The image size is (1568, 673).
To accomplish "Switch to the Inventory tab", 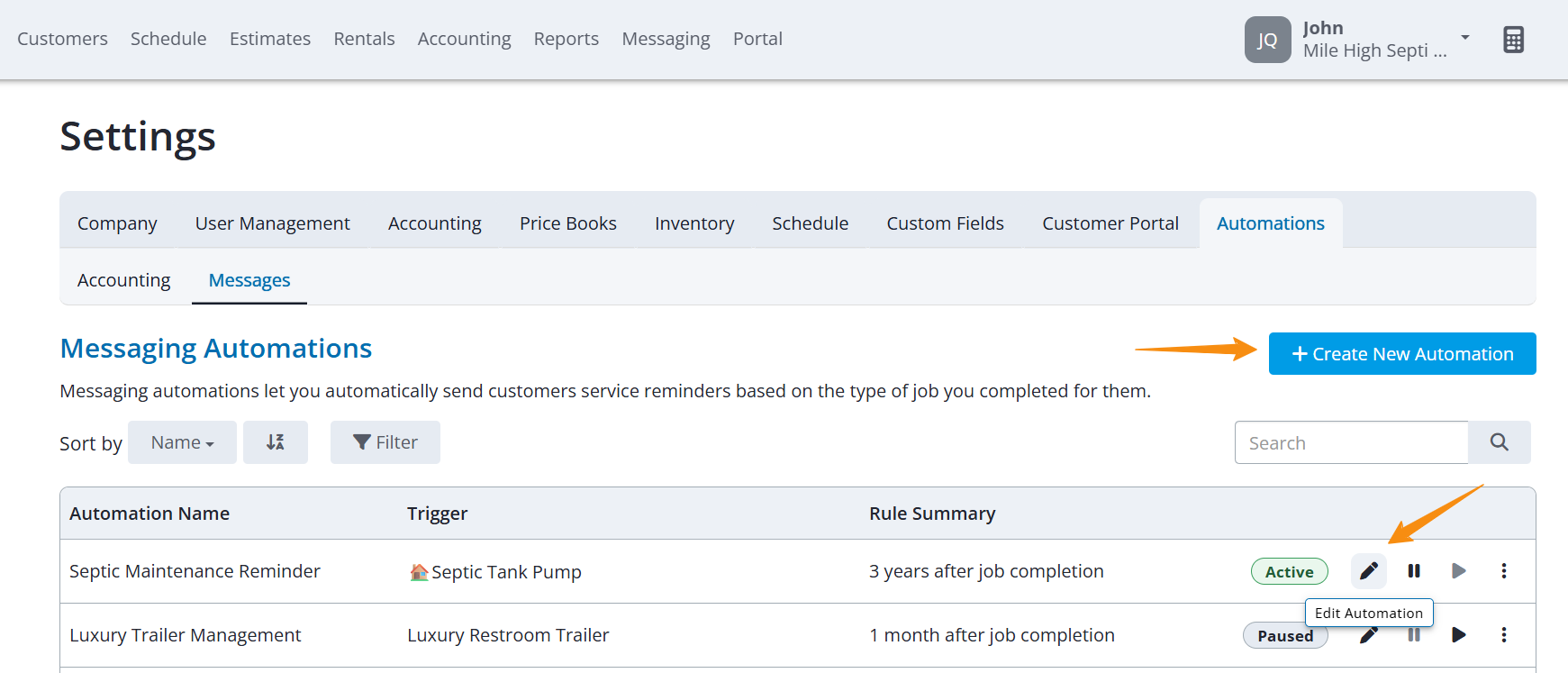I will coord(694,223).
